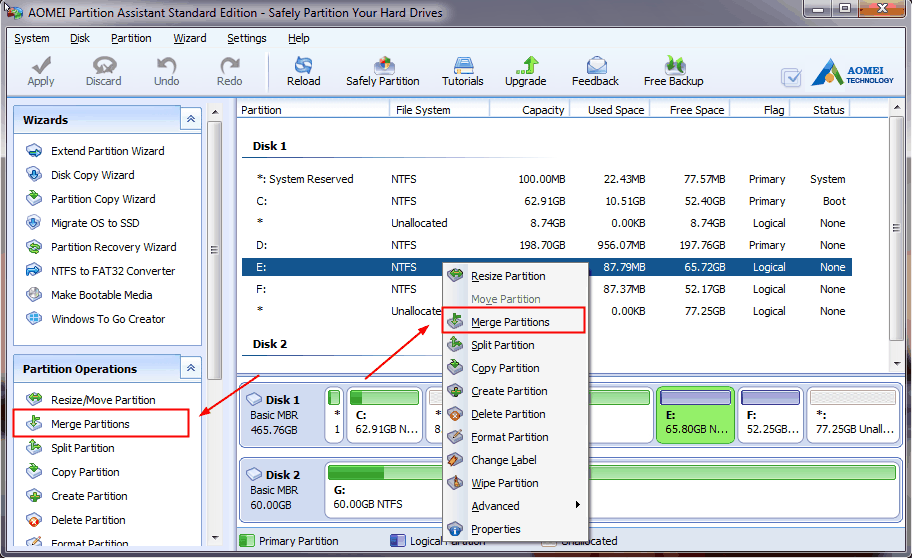Image resolution: width=912 pixels, height=558 pixels.
Task: Click the Discard toolbar icon
Action: coord(104,72)
